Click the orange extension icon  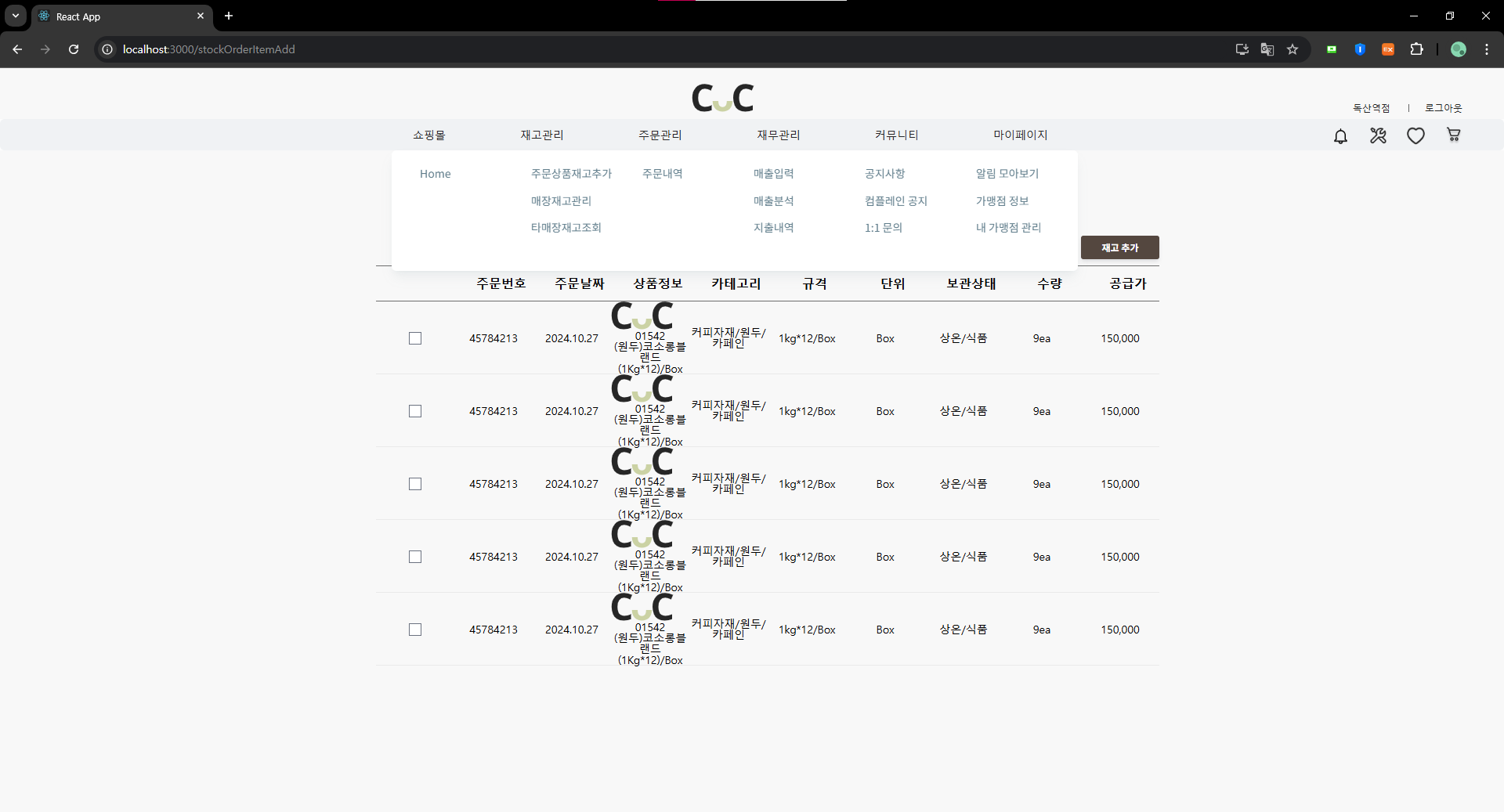coord(1388,49)
